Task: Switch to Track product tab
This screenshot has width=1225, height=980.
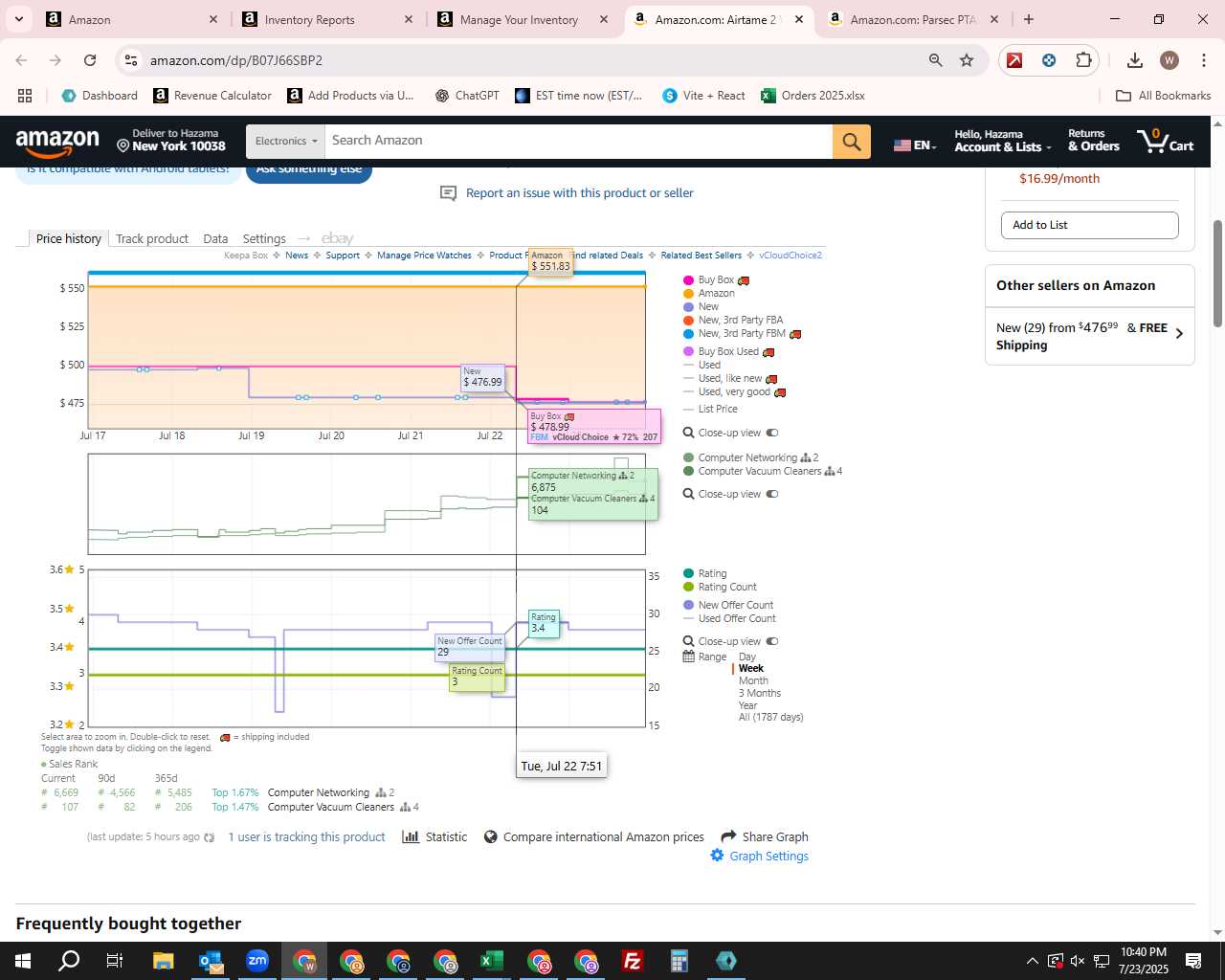Action: pyautogui.click(x=152, y=239)
